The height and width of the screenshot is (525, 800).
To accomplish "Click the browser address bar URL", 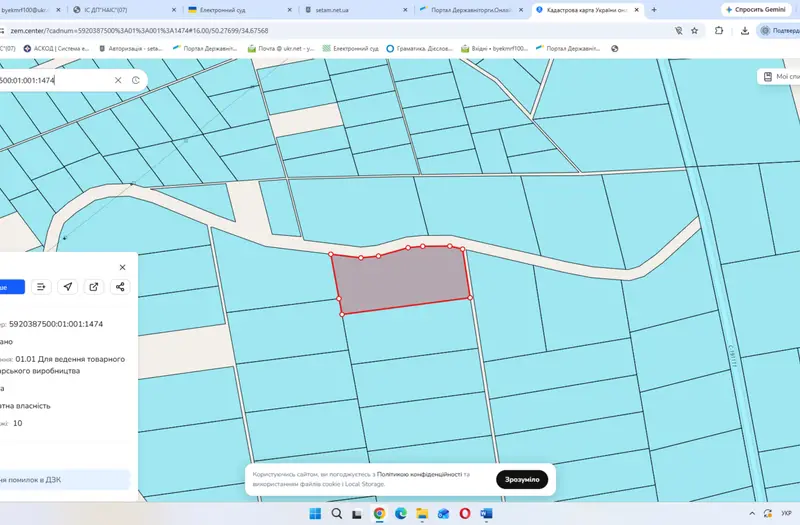I will [139, 31].
